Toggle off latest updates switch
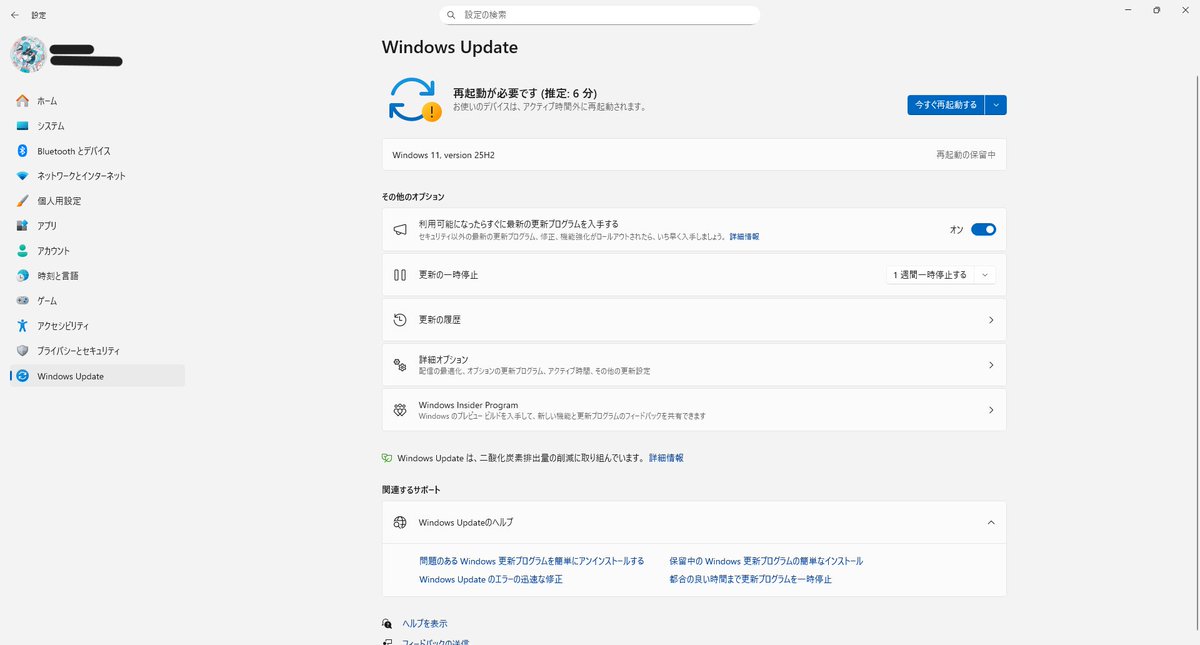The width and height of the screenshot is (1200, 645). coord(983,230)
